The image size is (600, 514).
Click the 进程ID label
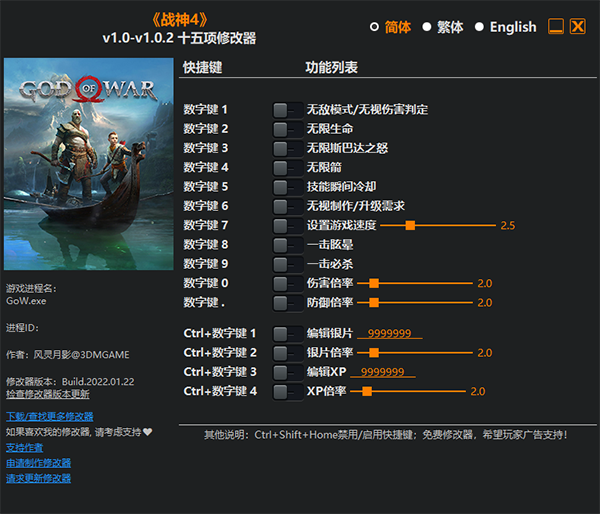(22, 328)
